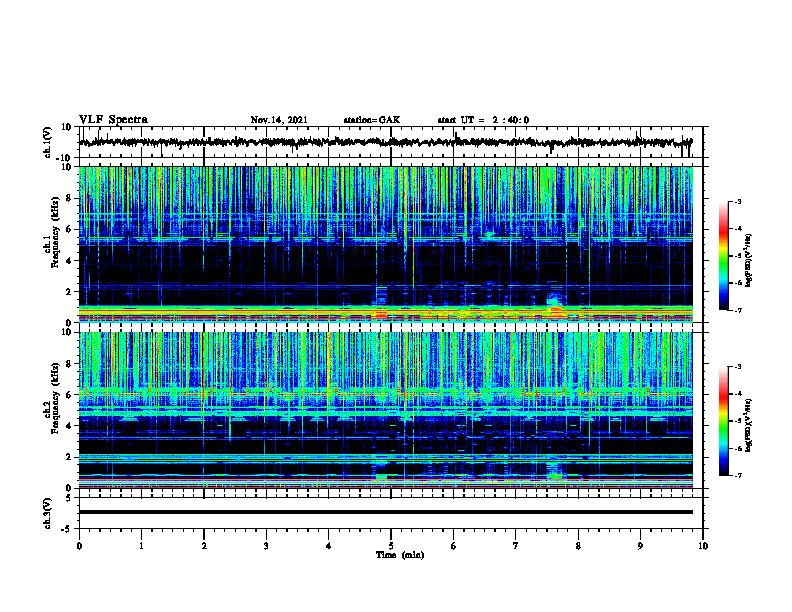Click the "-7" value on ch.2 colorbar

tap(737, 475)
